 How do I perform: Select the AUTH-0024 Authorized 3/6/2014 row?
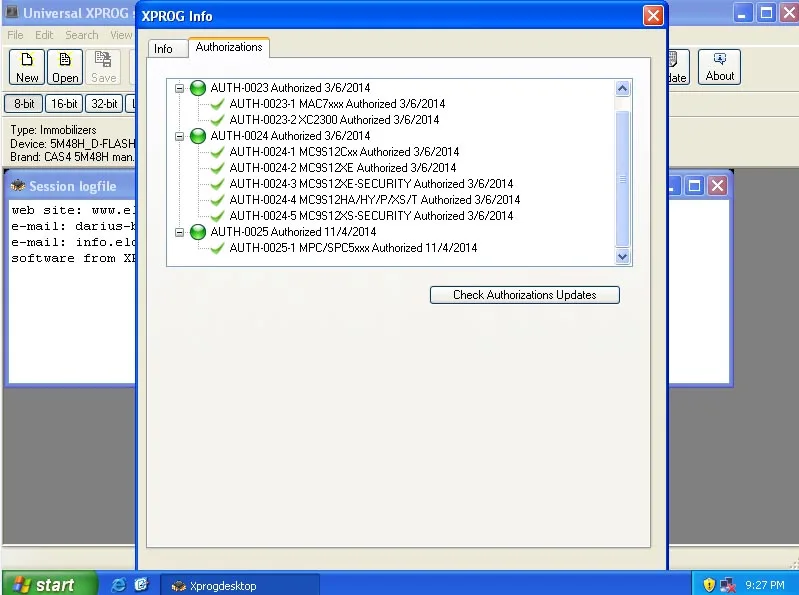pyautogui.click(x=290, y=136)
